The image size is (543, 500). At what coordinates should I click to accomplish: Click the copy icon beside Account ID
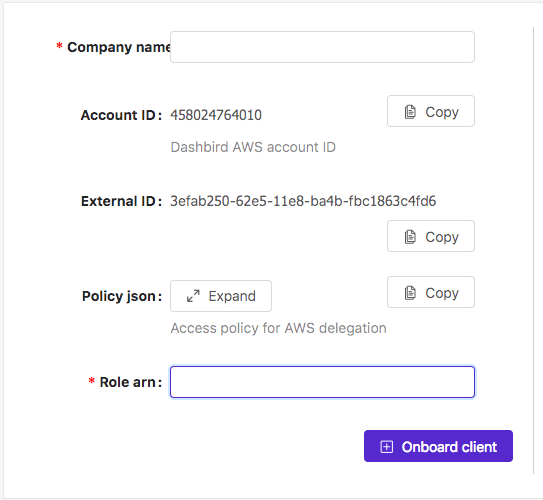click(410, 112)
